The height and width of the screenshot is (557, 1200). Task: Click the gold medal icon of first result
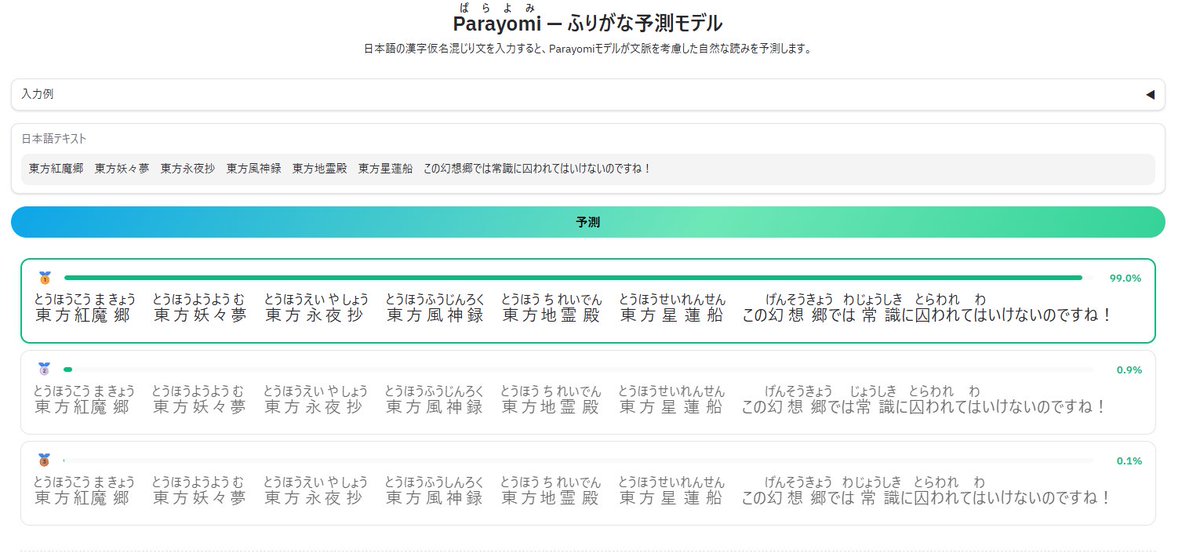pos(44,278)
